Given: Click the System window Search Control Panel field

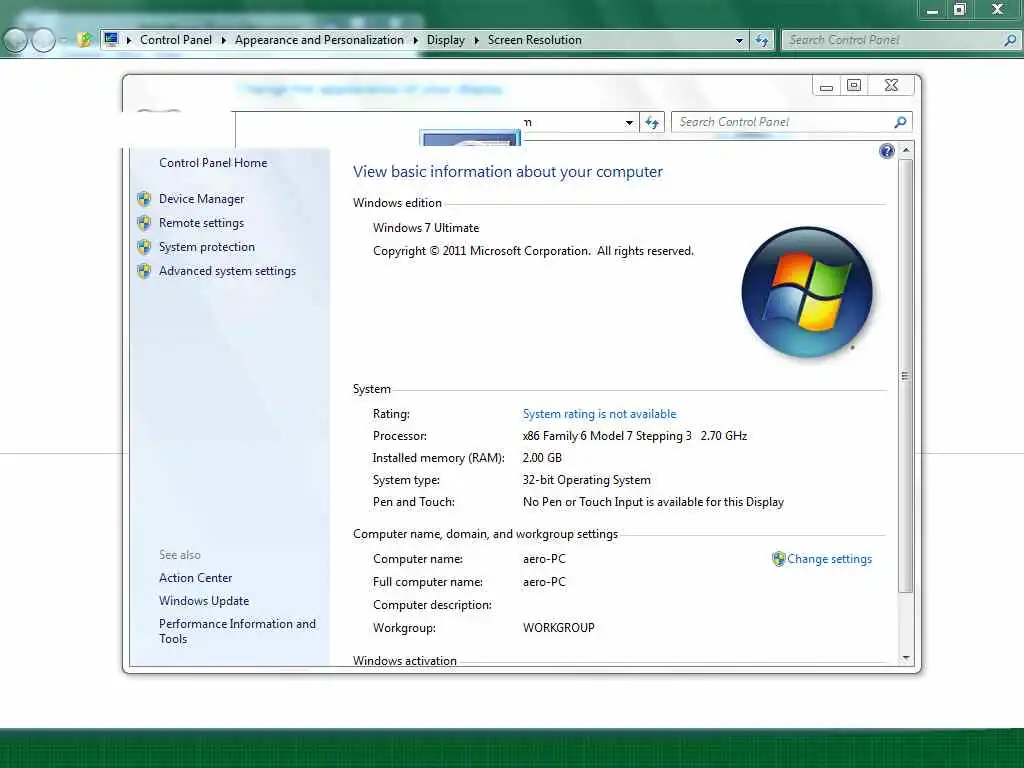Looking at the screenshot, I should tap(791, 122).
